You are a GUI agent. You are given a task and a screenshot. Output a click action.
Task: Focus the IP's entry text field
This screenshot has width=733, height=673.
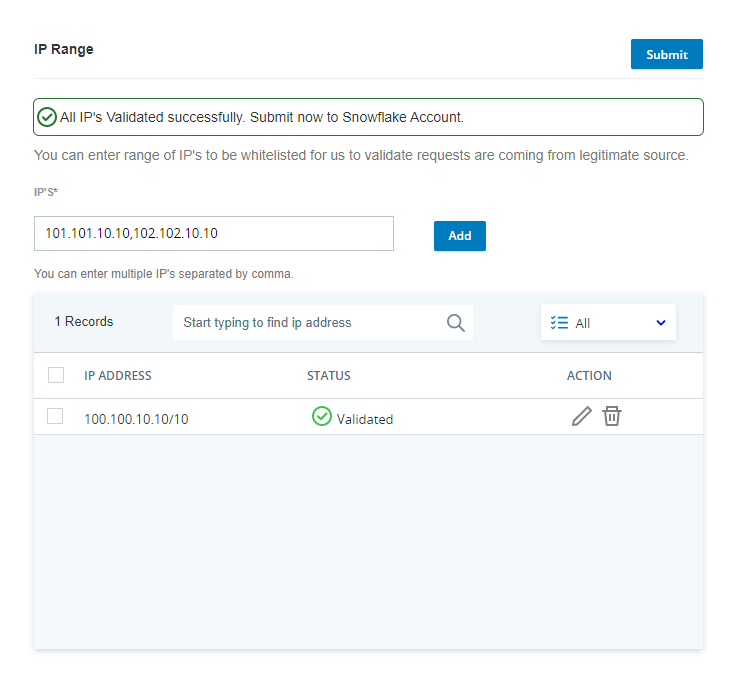click(x=214, y=234)
